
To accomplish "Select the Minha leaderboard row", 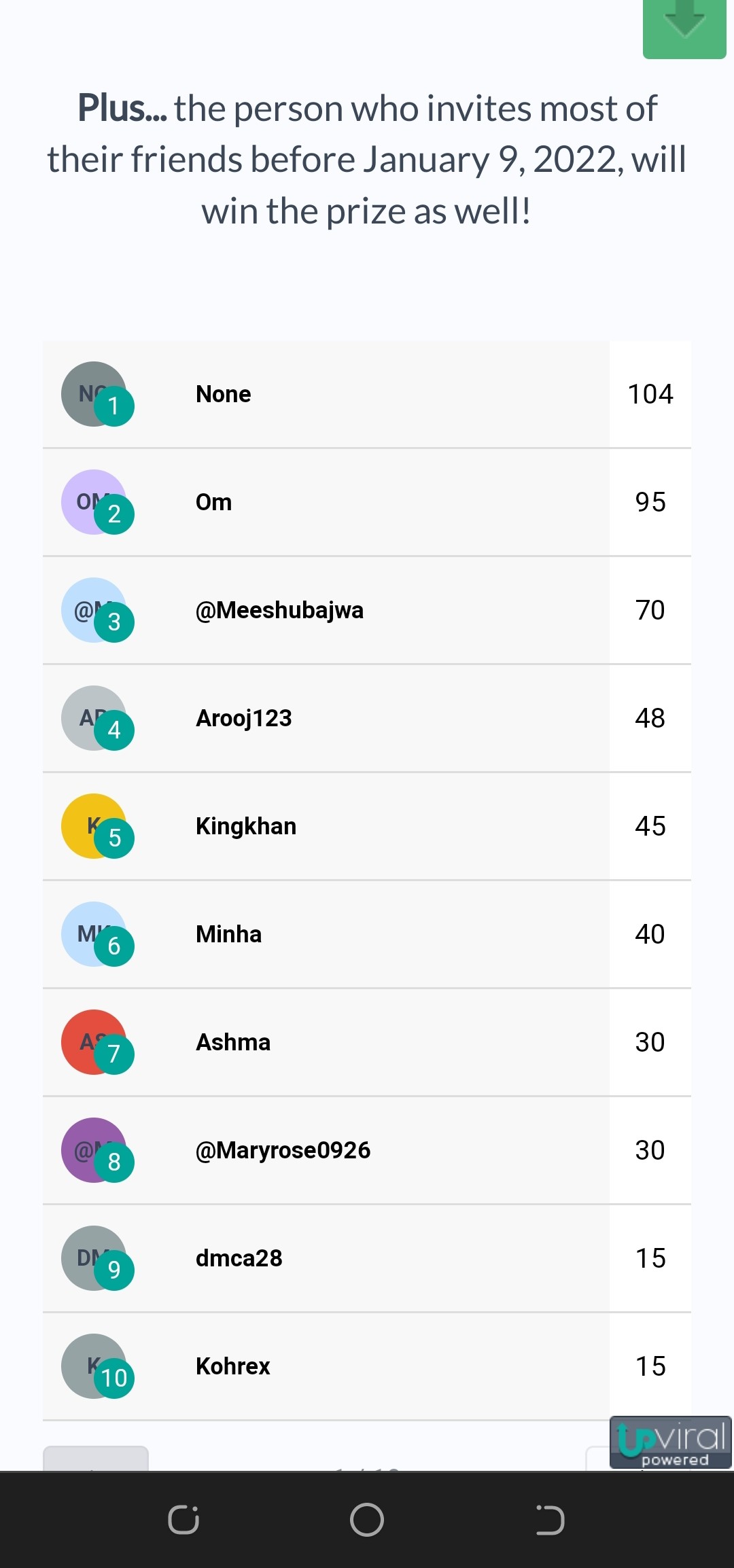I will (367, 934).
